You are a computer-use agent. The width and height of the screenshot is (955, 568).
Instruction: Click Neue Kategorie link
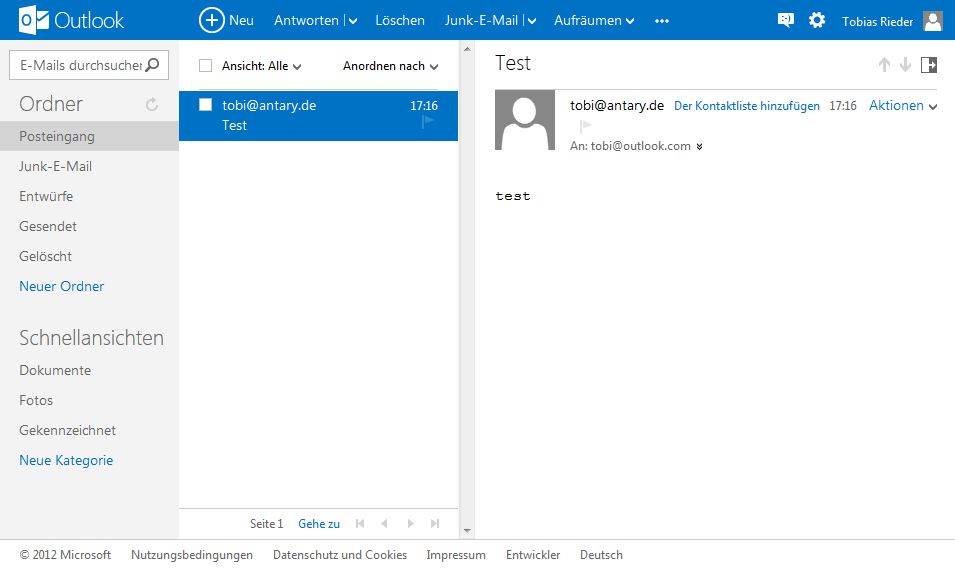(66, 460)
